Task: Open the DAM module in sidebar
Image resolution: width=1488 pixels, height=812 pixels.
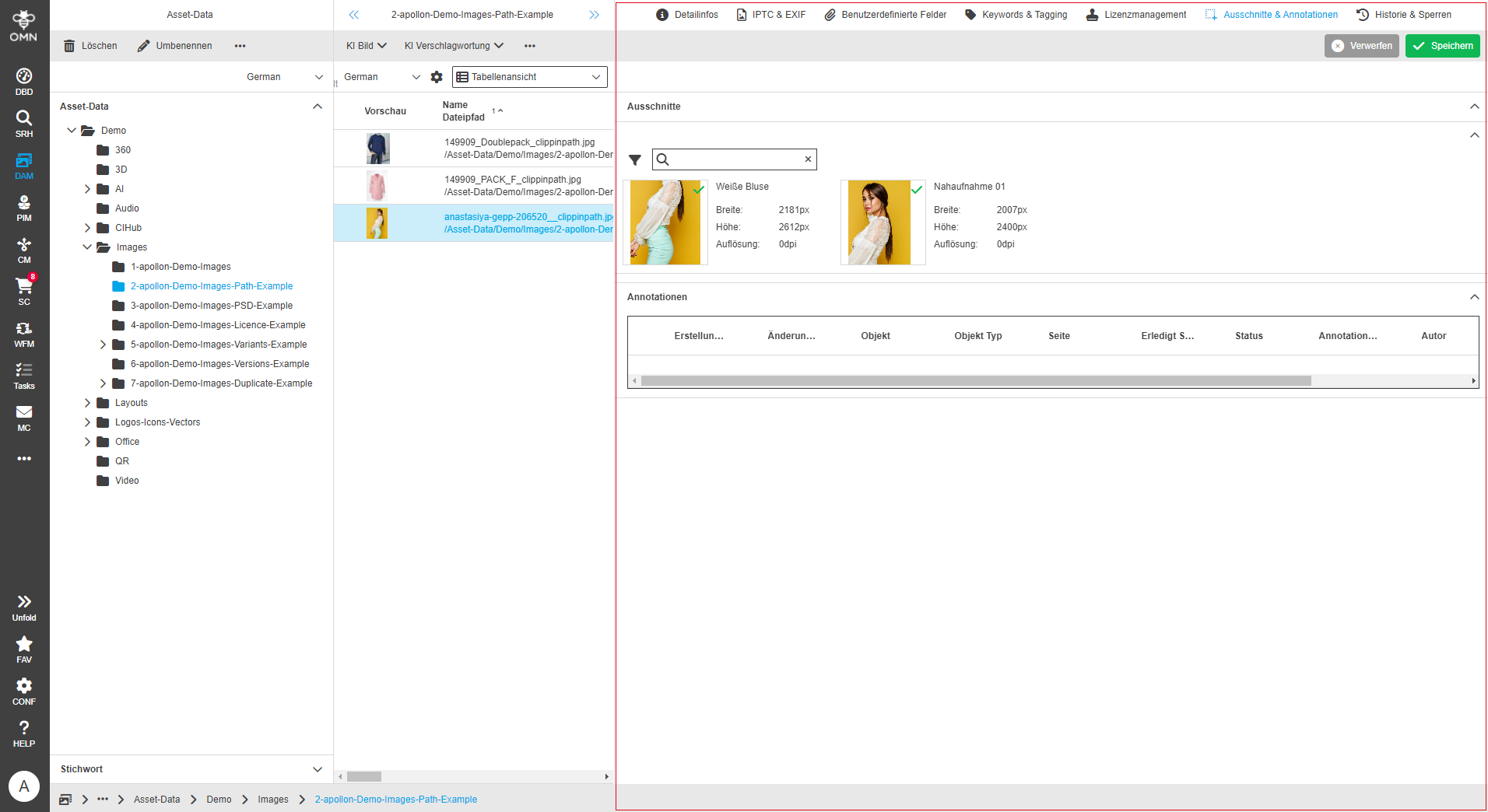Action: click(24, 166)
